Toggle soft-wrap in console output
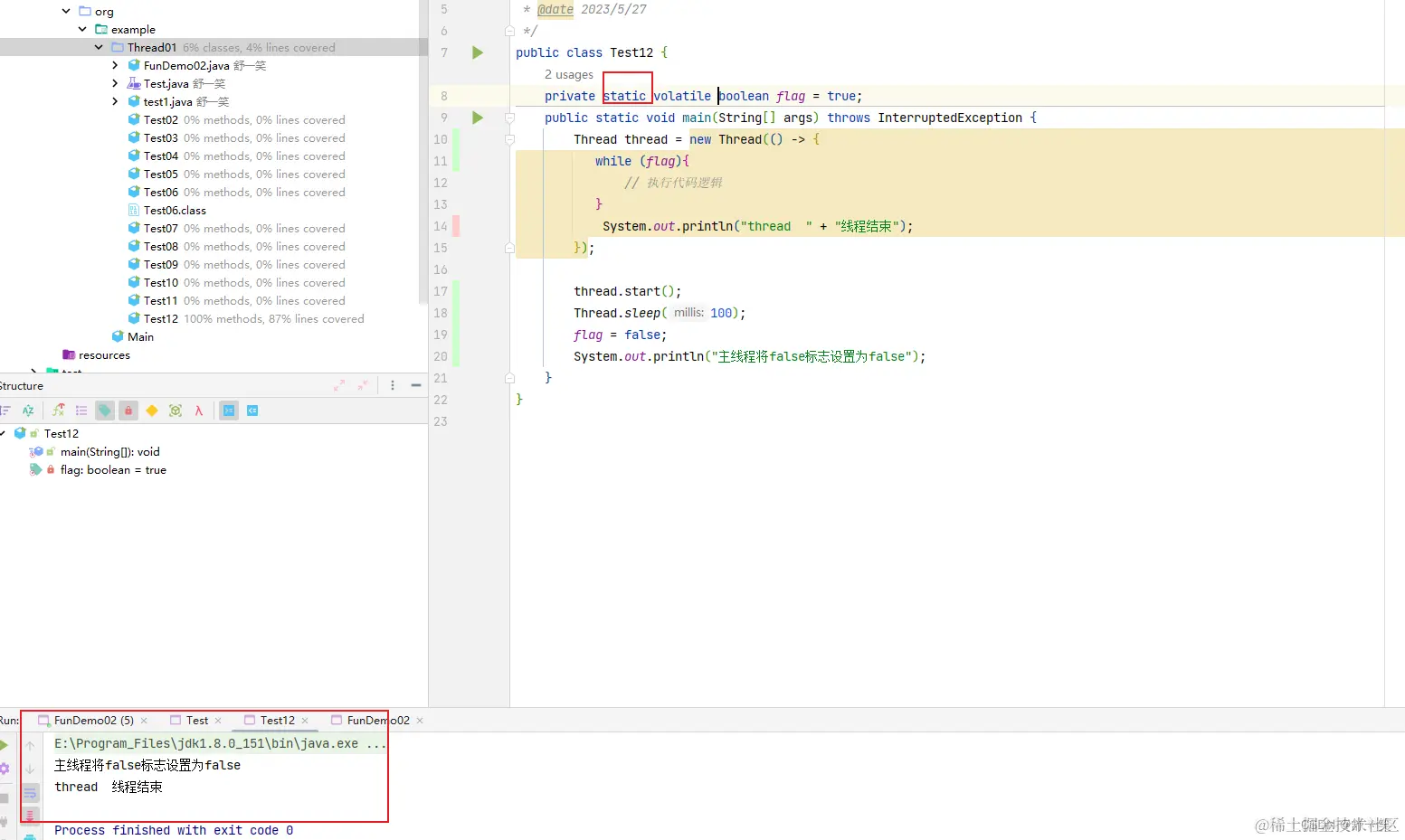Image resolution: width=1405 pixels, height=840 pixels. click(30, 793)
